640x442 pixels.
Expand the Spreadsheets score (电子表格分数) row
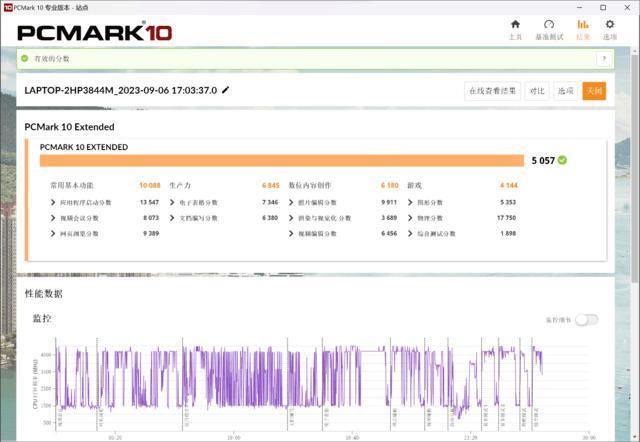click(x=172, y=202)
